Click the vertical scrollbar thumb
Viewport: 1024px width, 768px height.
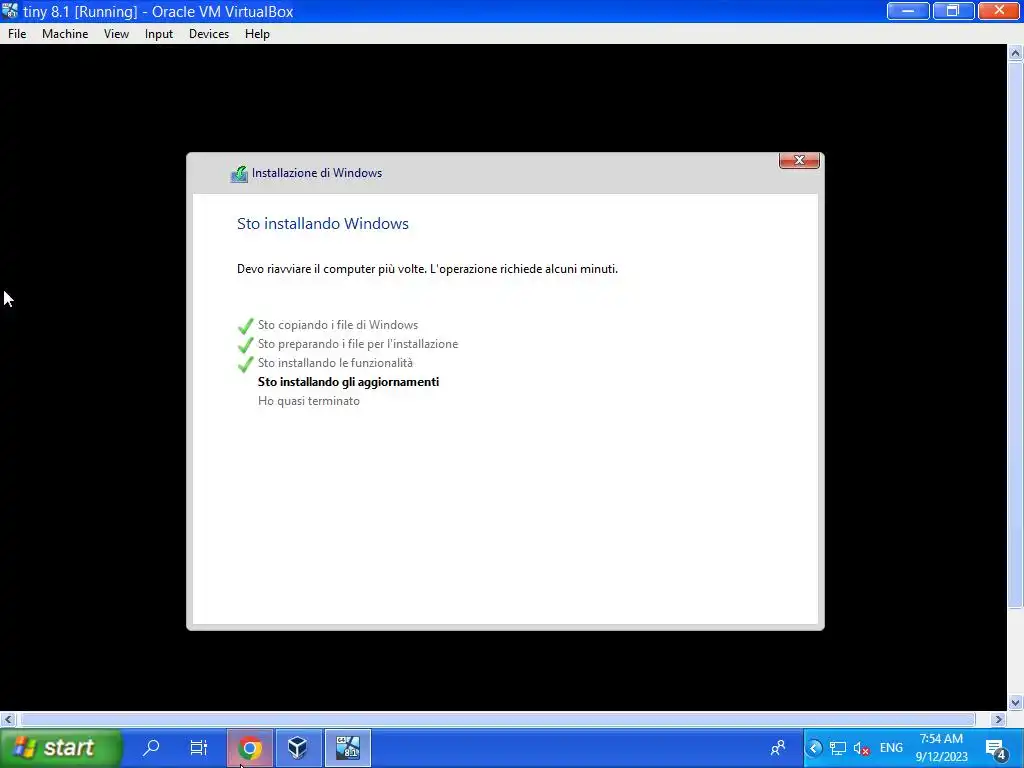1015,335
